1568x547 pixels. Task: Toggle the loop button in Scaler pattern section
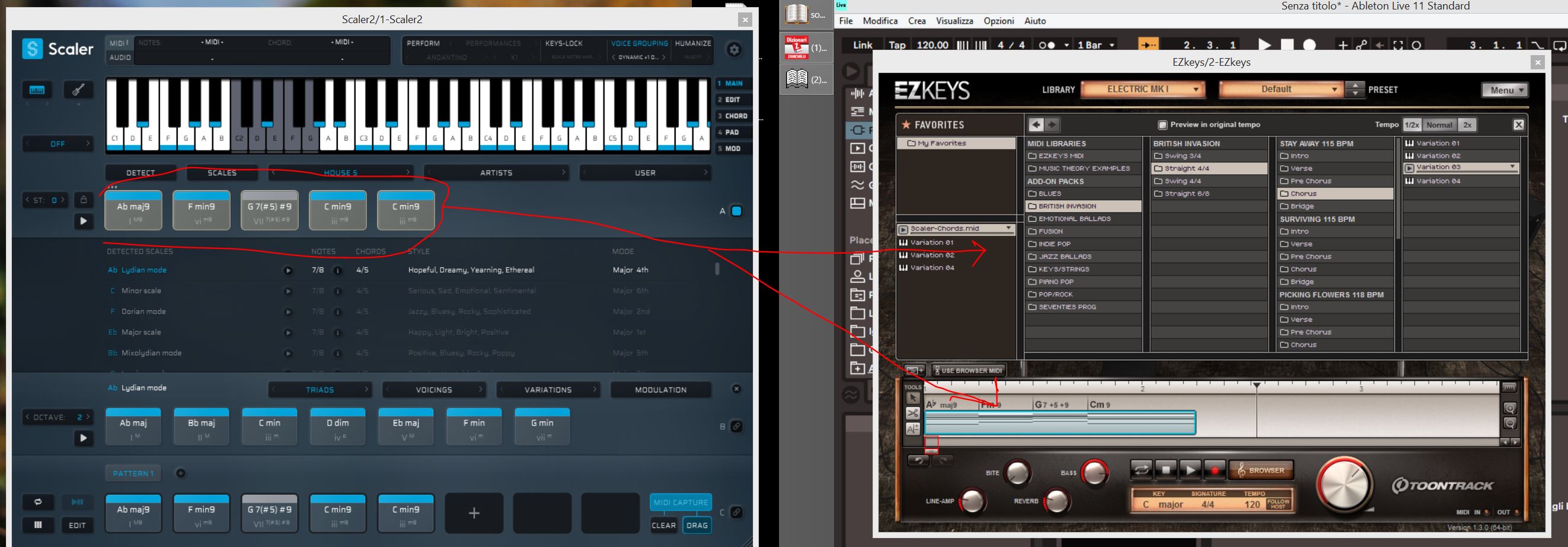(x=38, y=502)
